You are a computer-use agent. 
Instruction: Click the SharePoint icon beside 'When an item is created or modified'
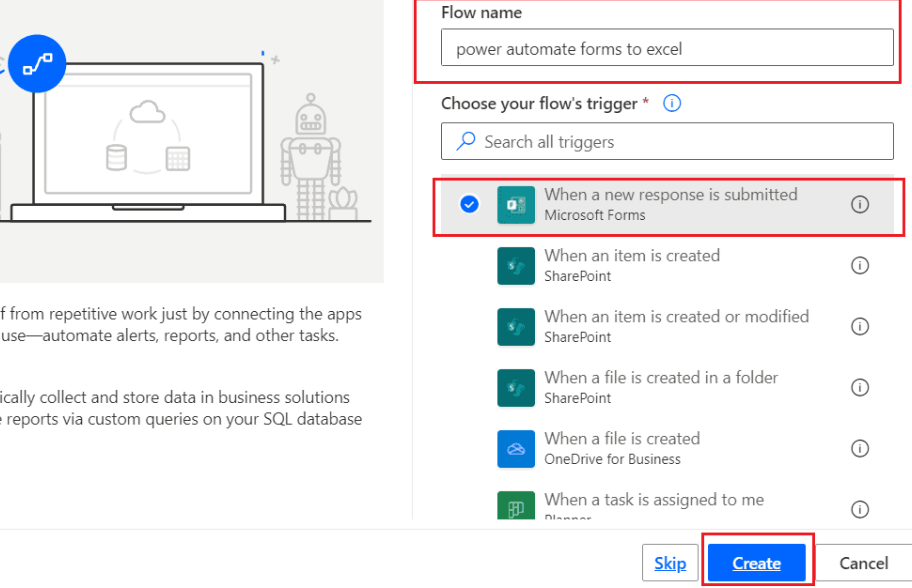(x=516, y=326)
